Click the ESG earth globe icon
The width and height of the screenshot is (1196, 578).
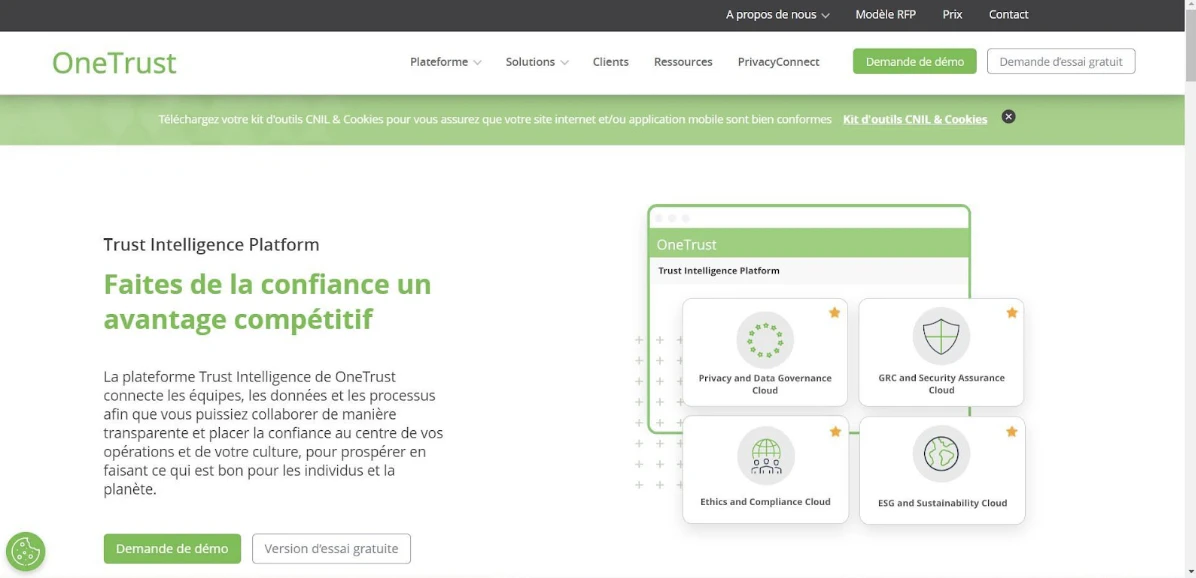tap(940, 454)
